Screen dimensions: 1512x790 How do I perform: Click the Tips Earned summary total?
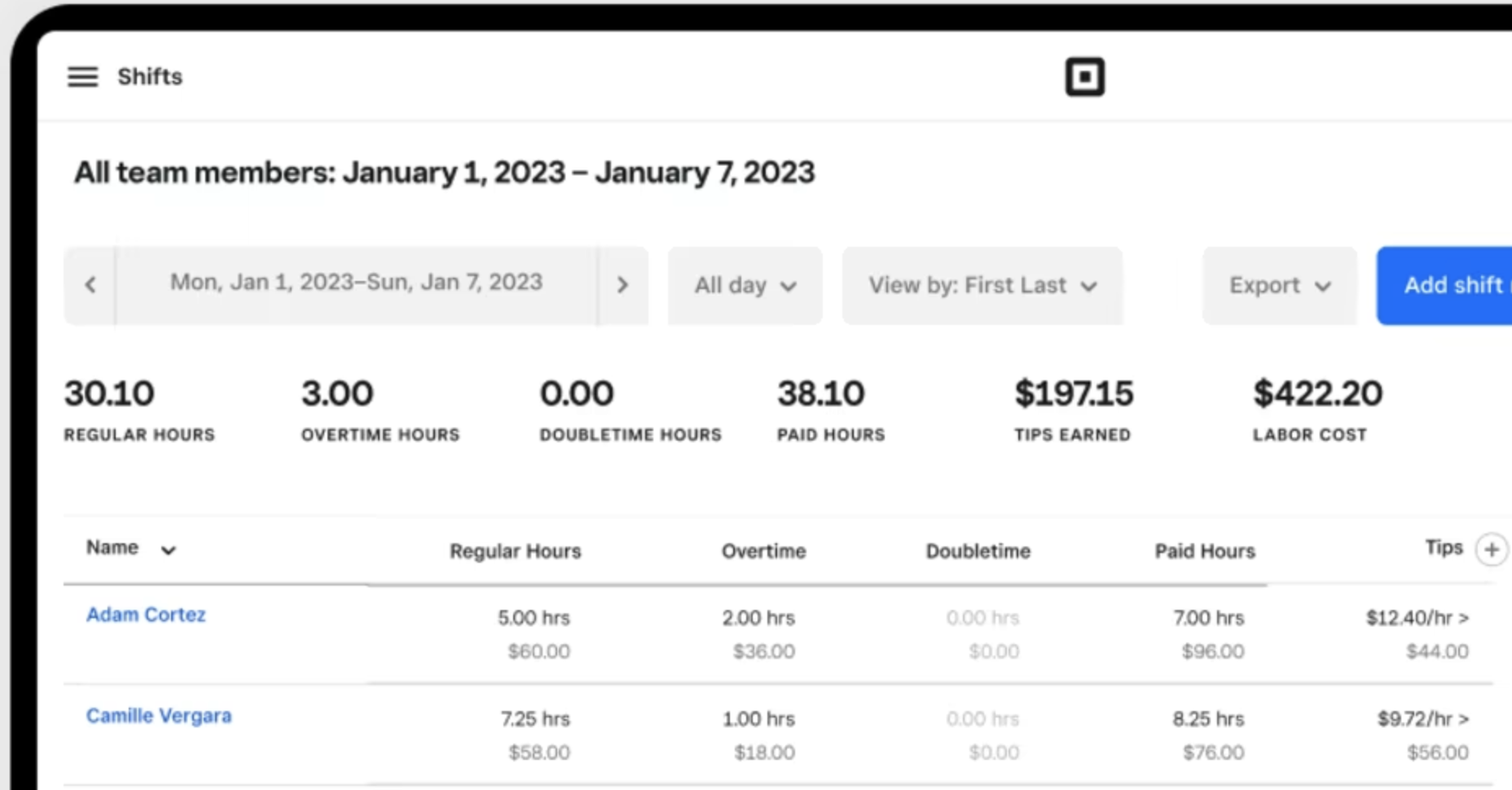pyautogui.click(x=1073, y=393)
